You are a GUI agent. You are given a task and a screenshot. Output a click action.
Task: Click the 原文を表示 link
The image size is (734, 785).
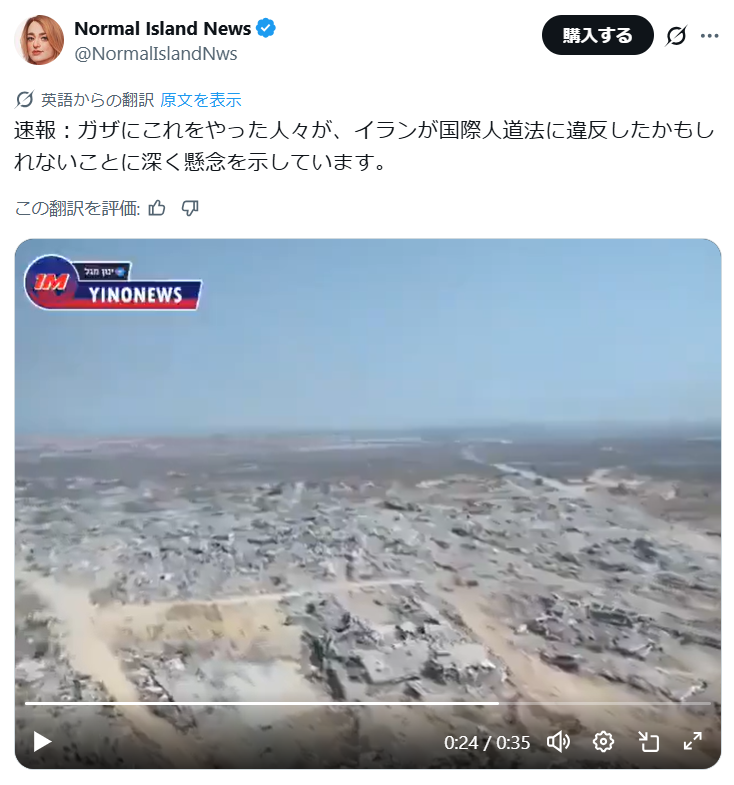pos(201,100)
